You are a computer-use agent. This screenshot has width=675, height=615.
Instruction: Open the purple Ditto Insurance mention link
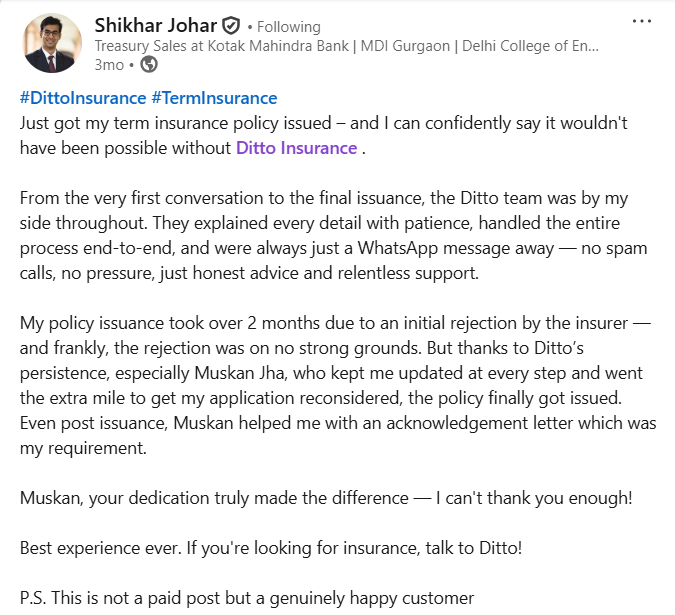pyautogui.click(x=296, y=148)
